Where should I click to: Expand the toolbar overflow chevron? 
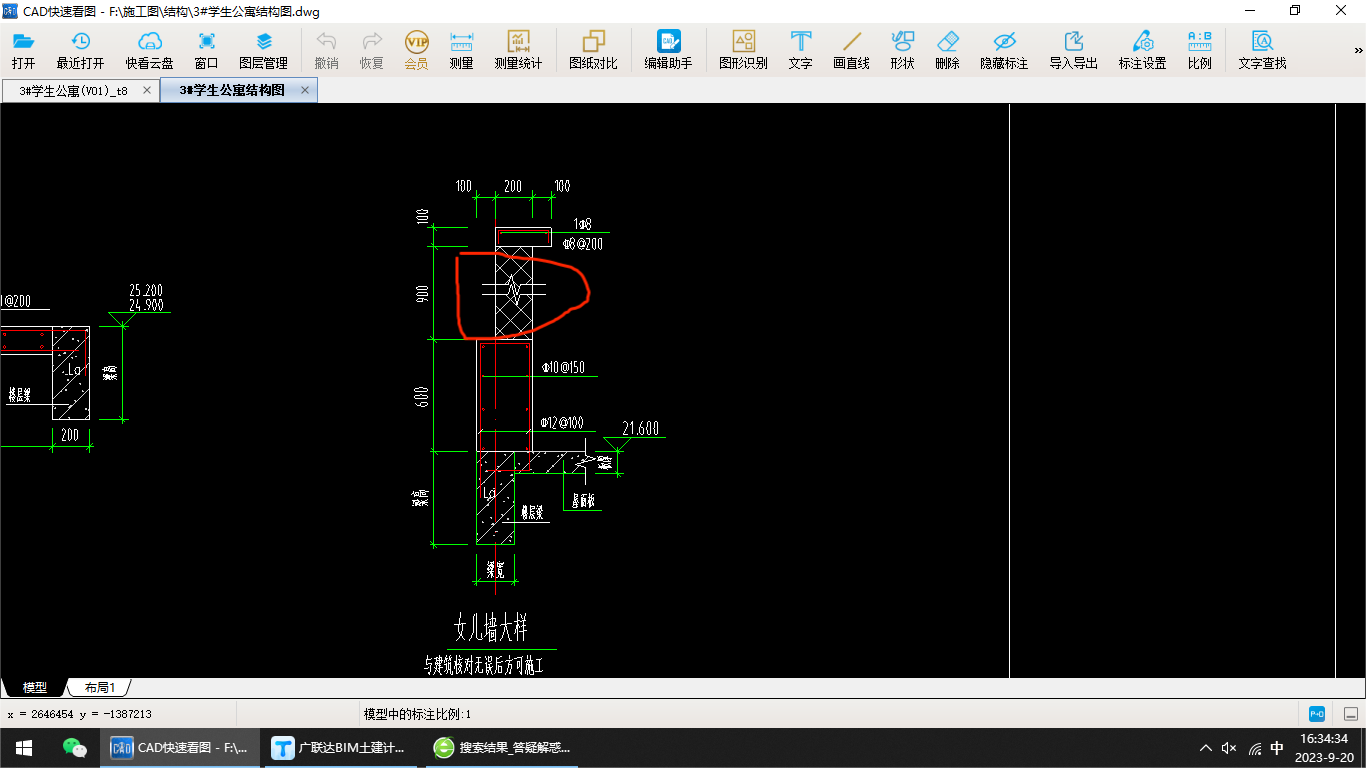tap(1358, 50)
